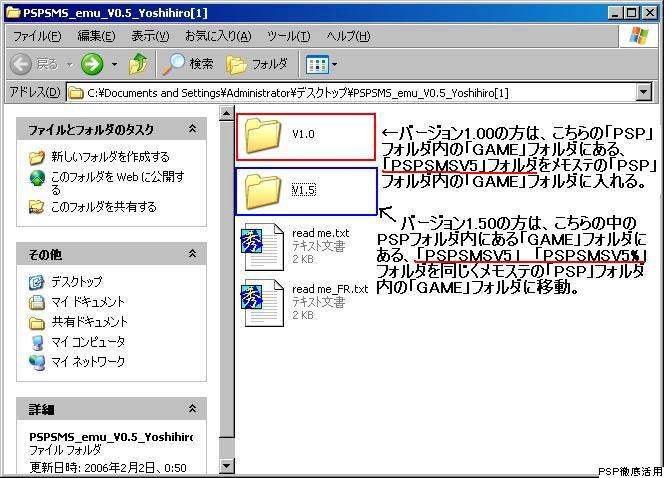664x478 pixels.
Task: Click 新しいフォルダを作成する link
Action: click(110, 157)
